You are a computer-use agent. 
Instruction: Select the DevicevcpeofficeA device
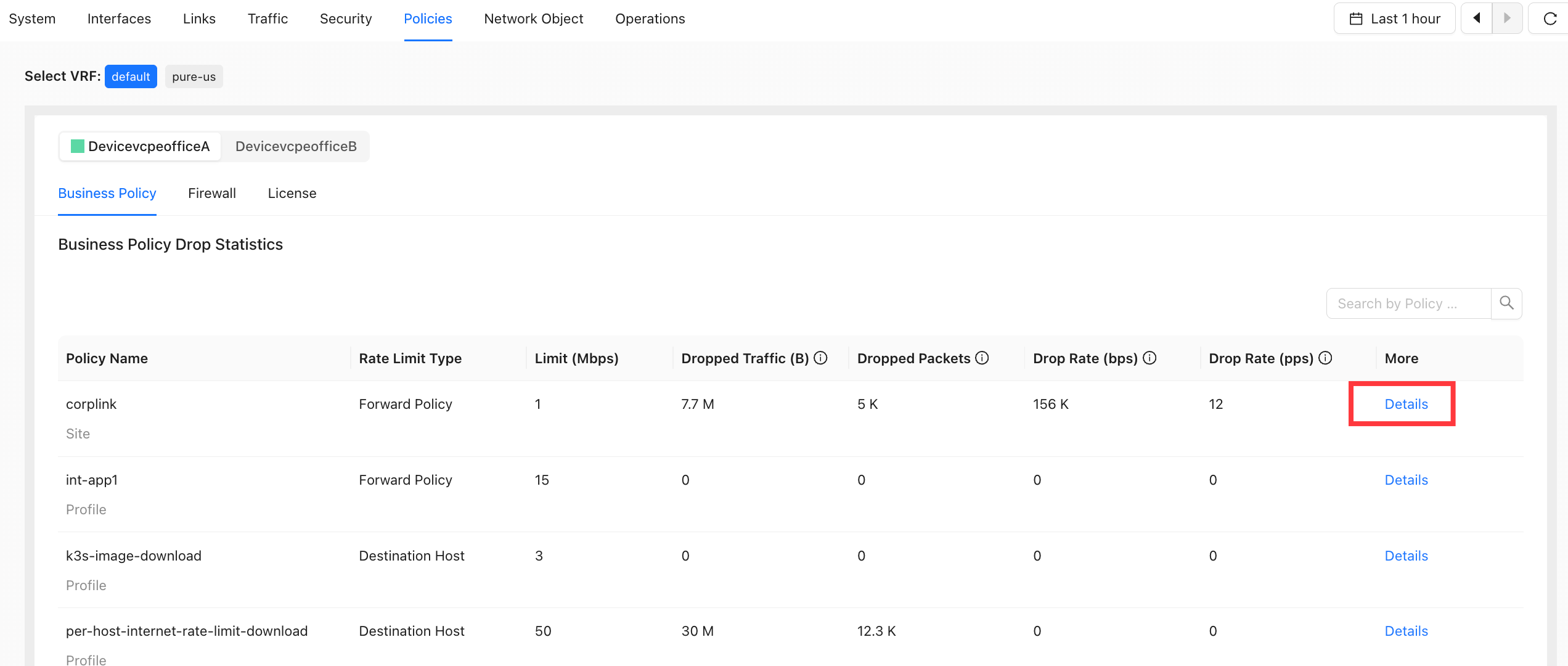tap(141, 146)
